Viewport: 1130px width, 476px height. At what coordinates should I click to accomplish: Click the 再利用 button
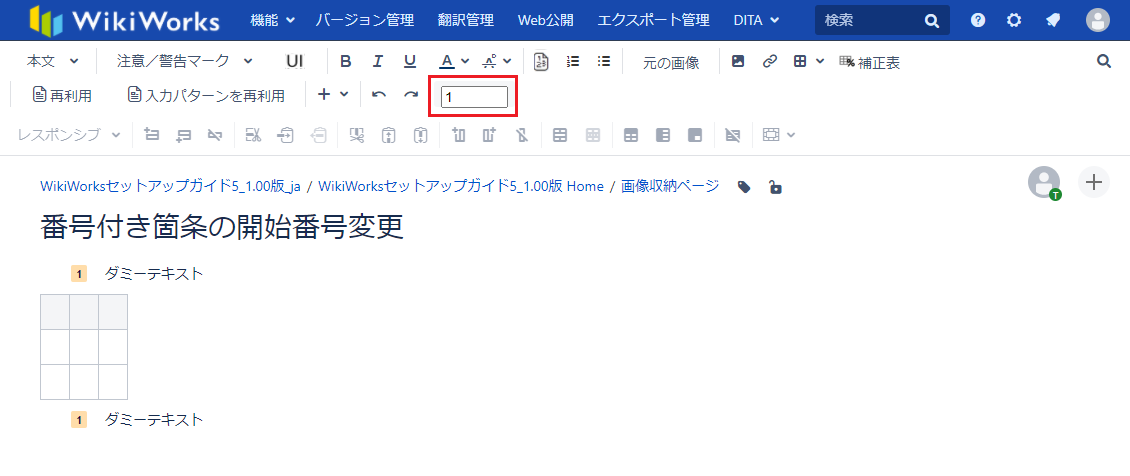point(62,95)
